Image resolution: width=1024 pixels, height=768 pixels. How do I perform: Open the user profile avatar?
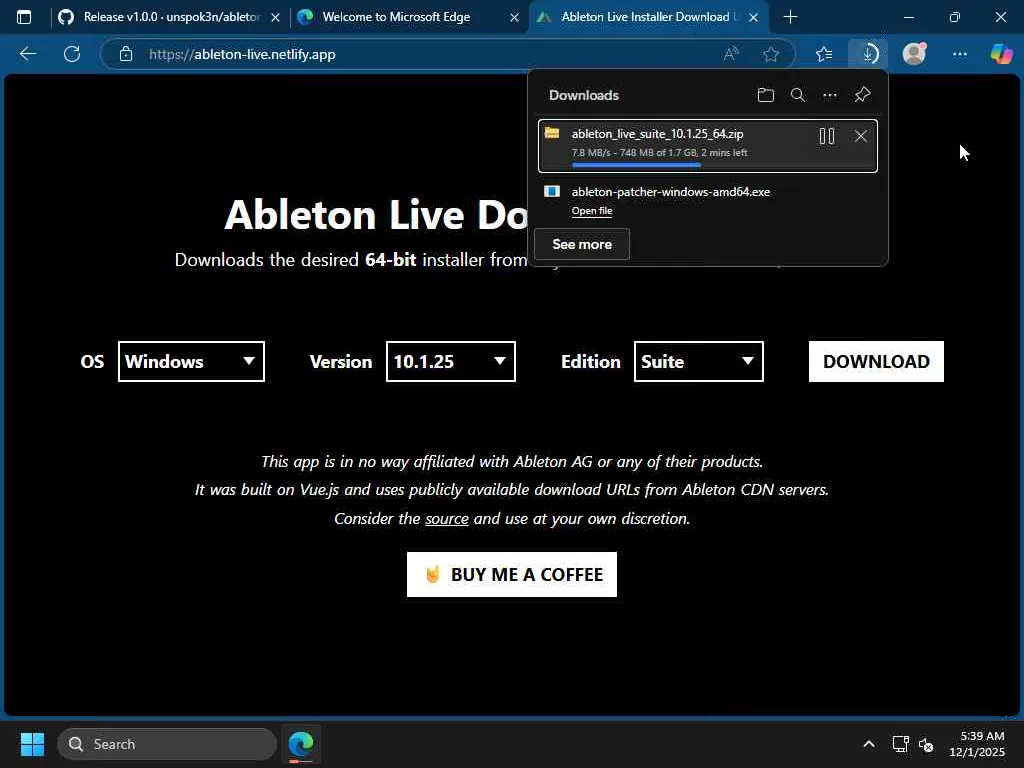tap(914, 54)
